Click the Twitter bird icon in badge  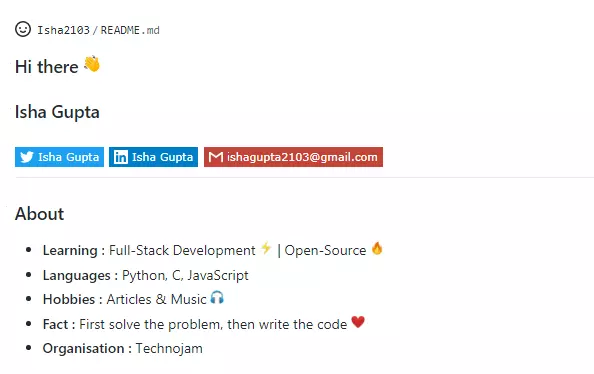click(27, 157)
